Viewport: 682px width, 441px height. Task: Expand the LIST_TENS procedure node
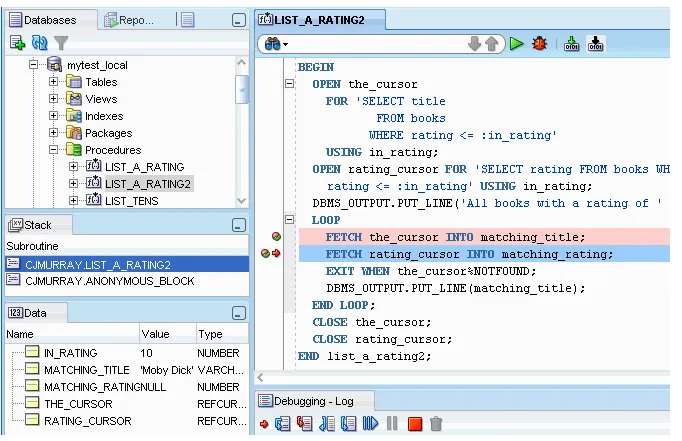pos(73,200)
